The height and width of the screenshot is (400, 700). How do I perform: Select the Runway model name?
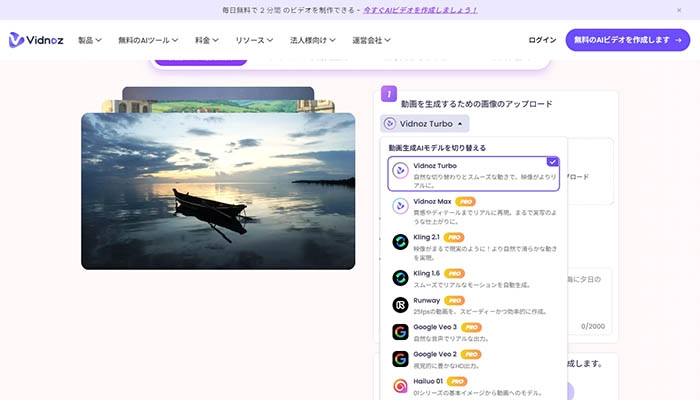426,300
